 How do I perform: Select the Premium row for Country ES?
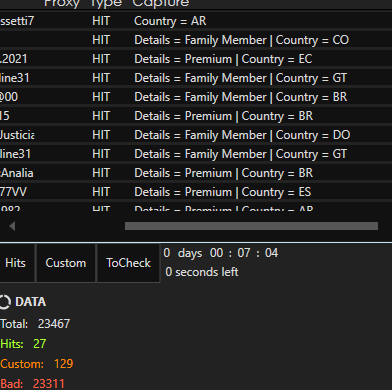196,192
